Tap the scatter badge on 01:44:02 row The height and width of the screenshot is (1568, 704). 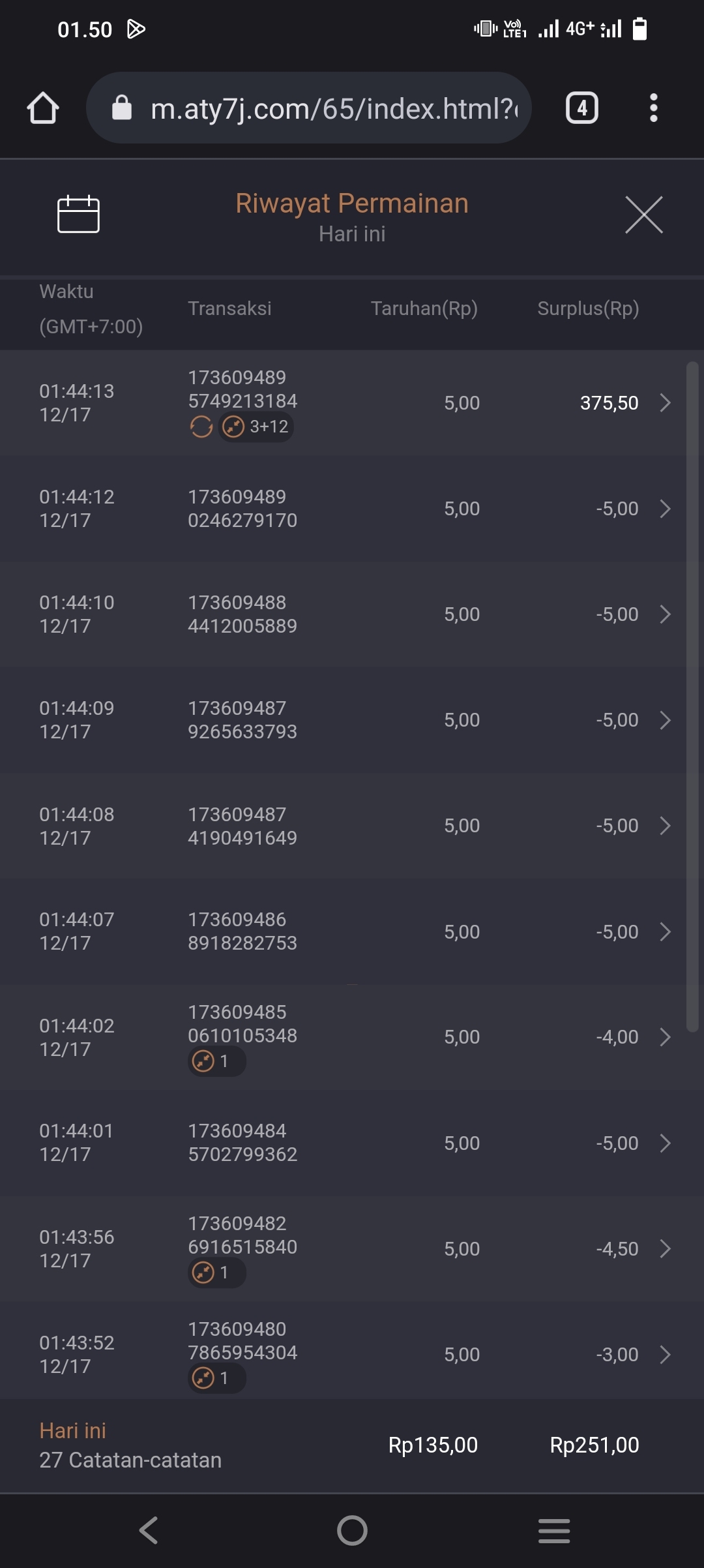tap(216, 1061)
